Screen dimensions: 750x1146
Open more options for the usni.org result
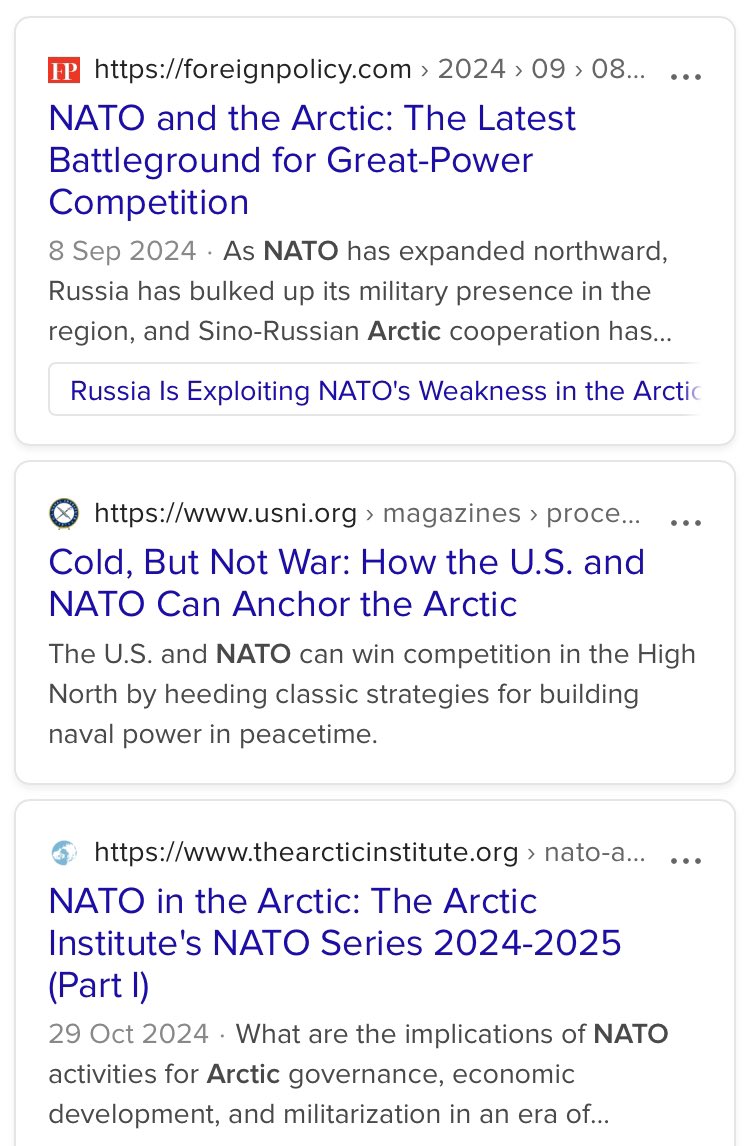(686, 521)
